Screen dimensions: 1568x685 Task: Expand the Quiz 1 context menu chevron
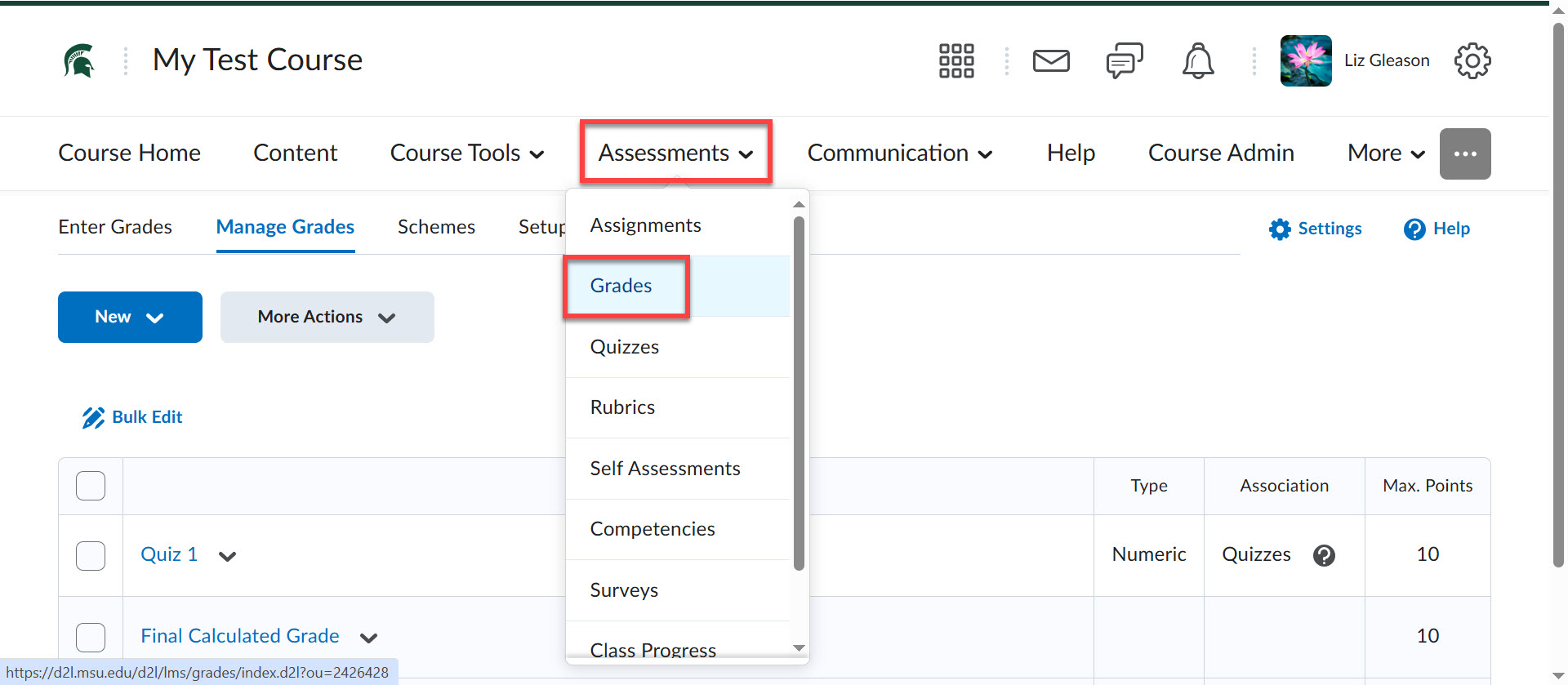227,556
